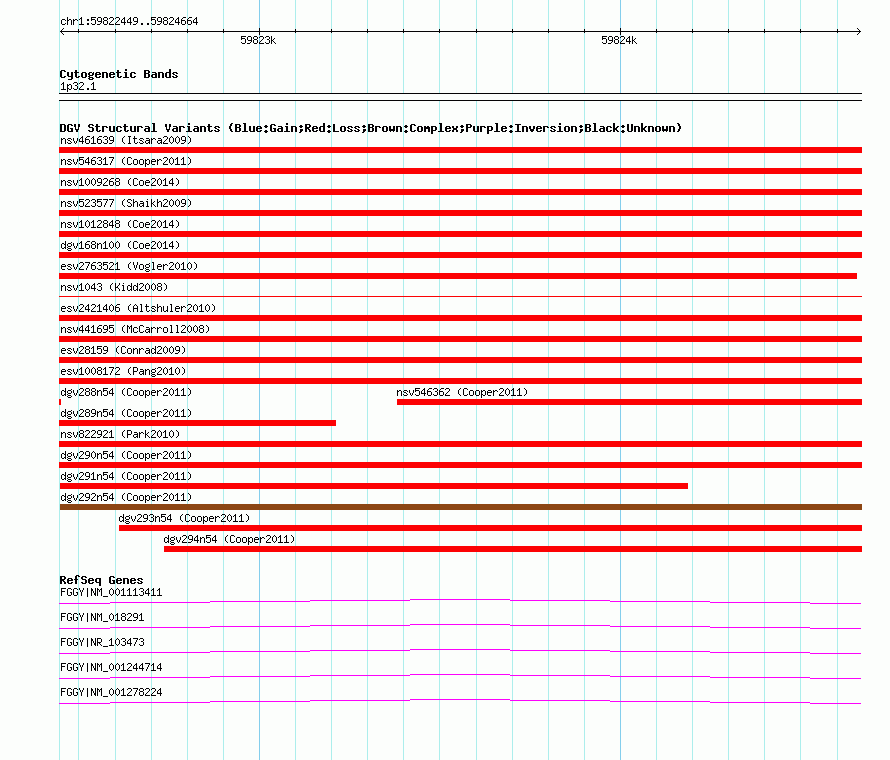Open variant nsv1009268 (Coe2014) label

pos(120,182)
